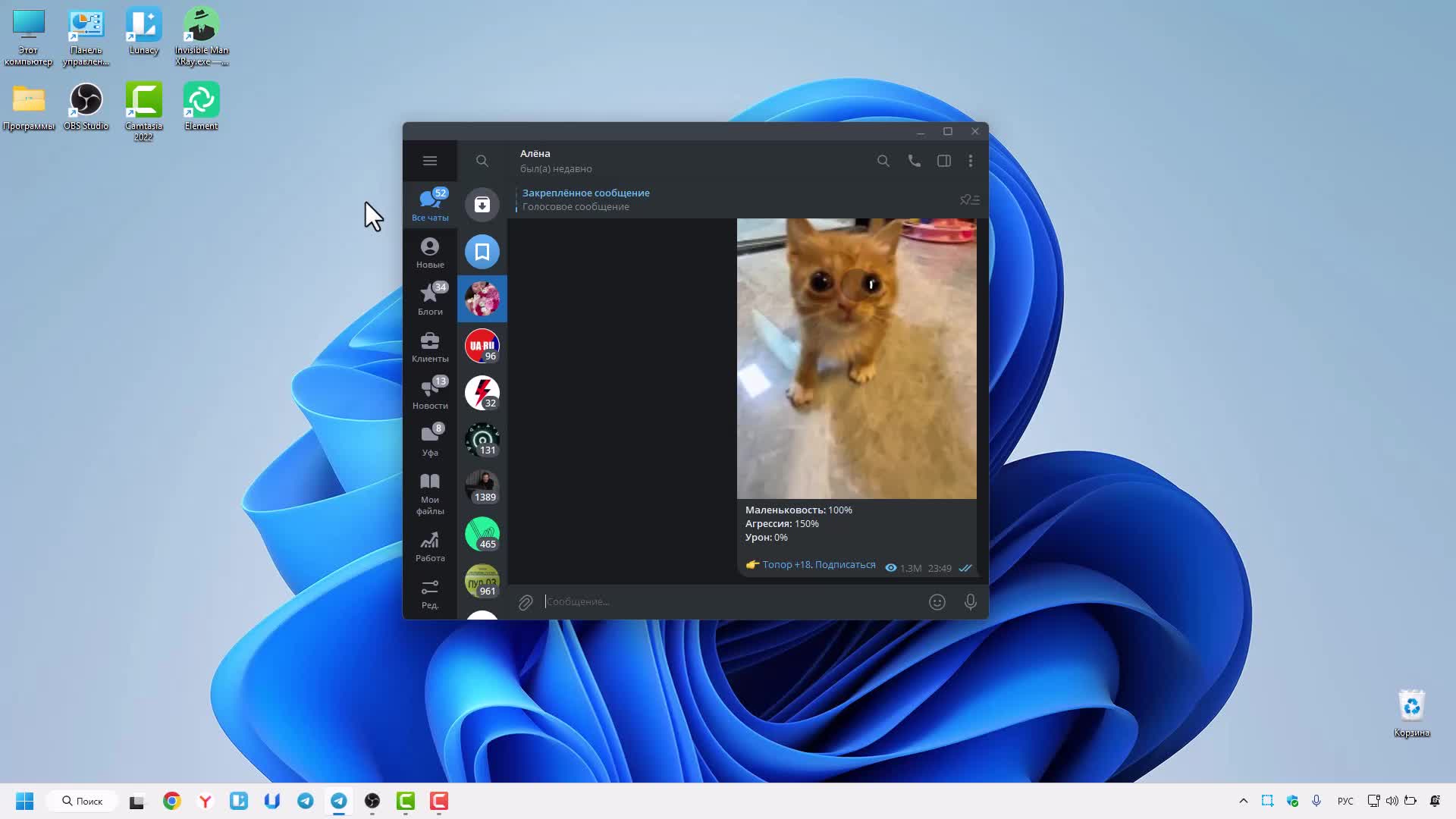This screenshot has width=1456, height=819.
Task: Unpin the pinned voice message
Action: click(968, 199)
